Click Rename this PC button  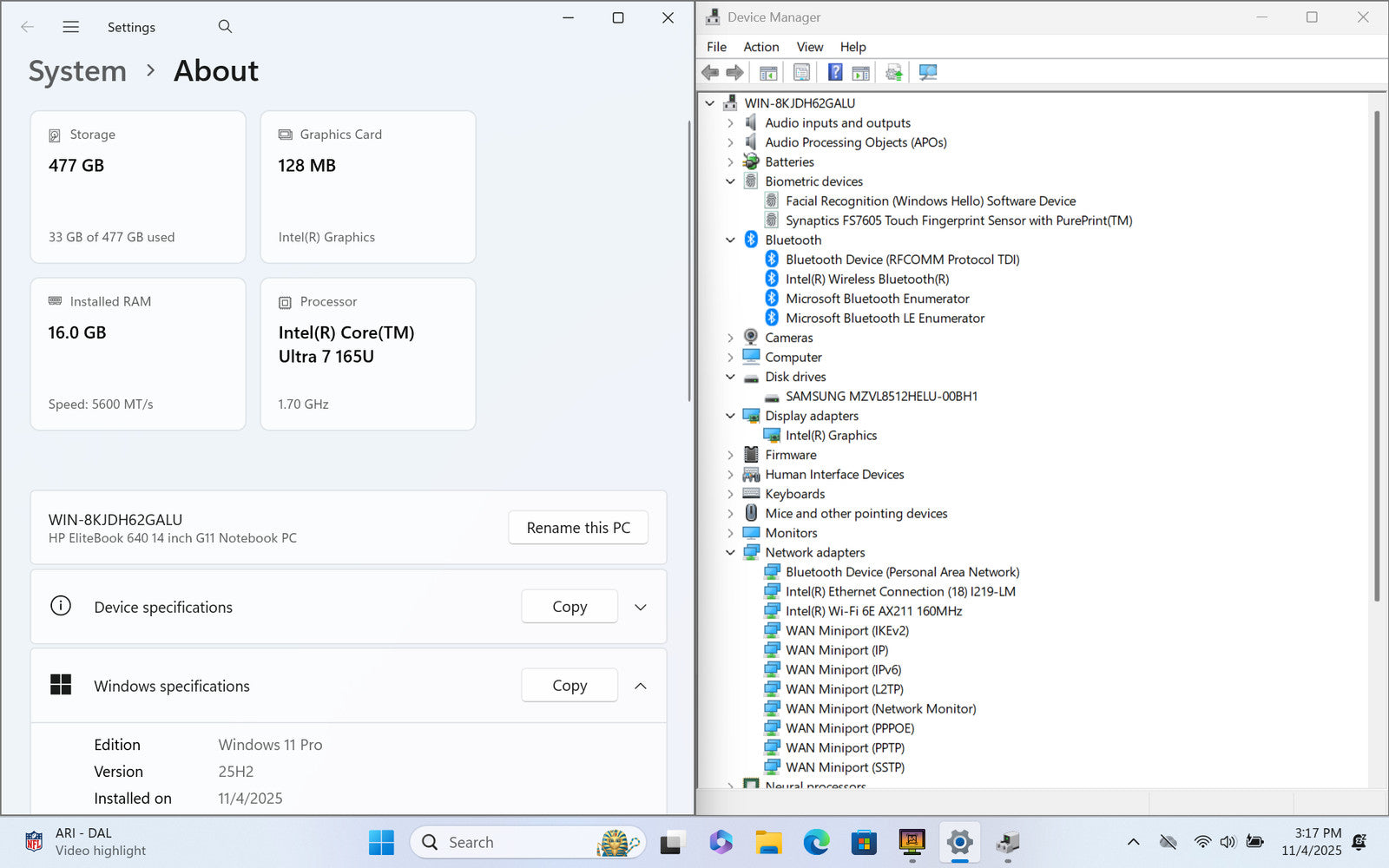tap(578, 528)
